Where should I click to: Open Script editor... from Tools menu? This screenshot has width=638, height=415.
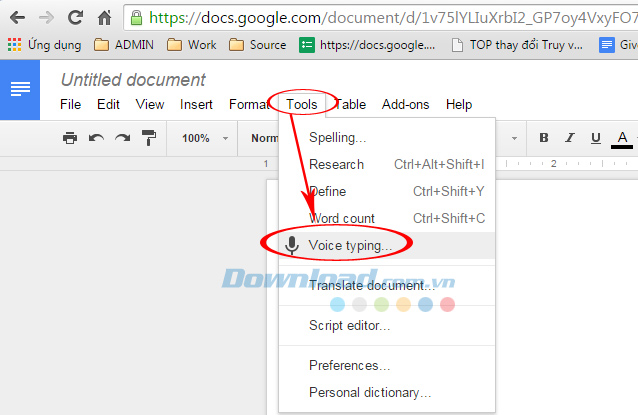click(x=387, y=325)
